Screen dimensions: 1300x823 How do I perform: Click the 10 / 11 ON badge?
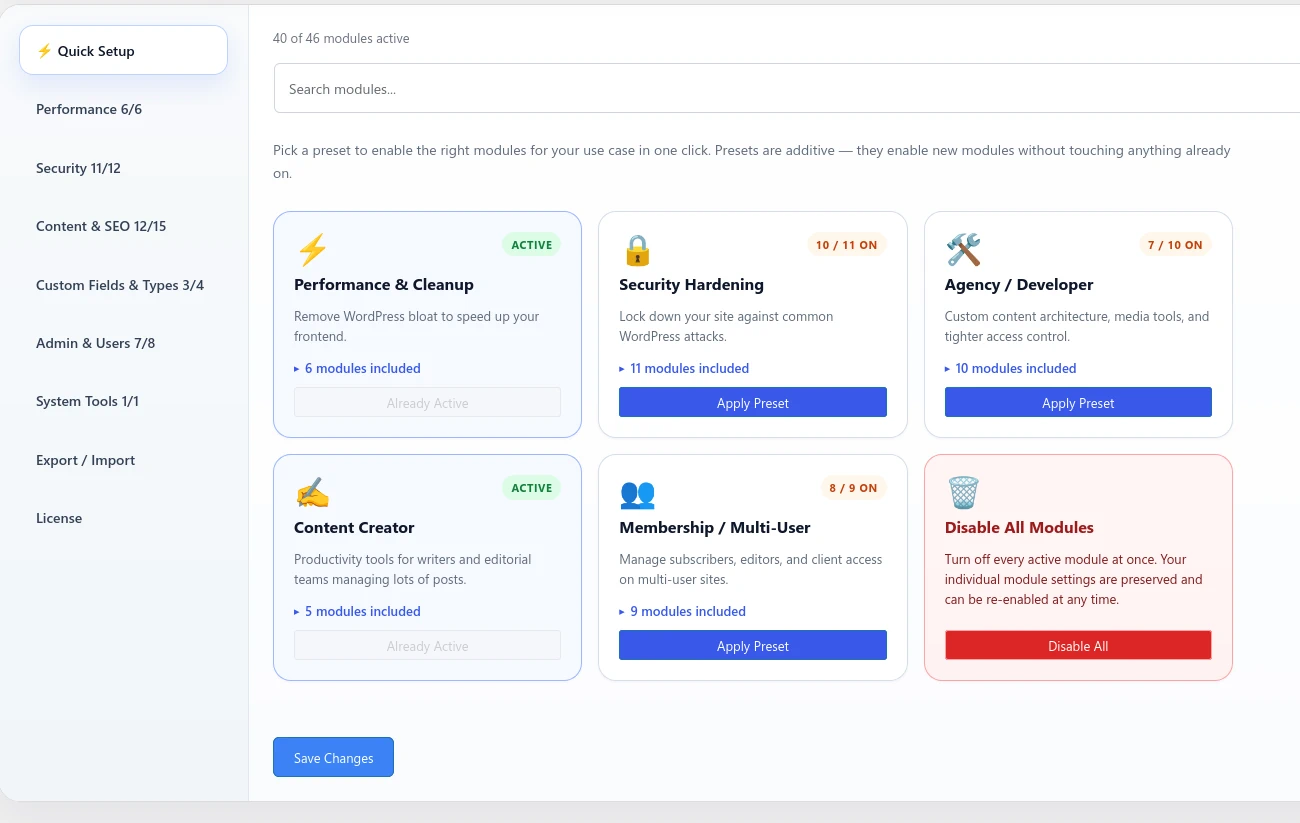846,245
